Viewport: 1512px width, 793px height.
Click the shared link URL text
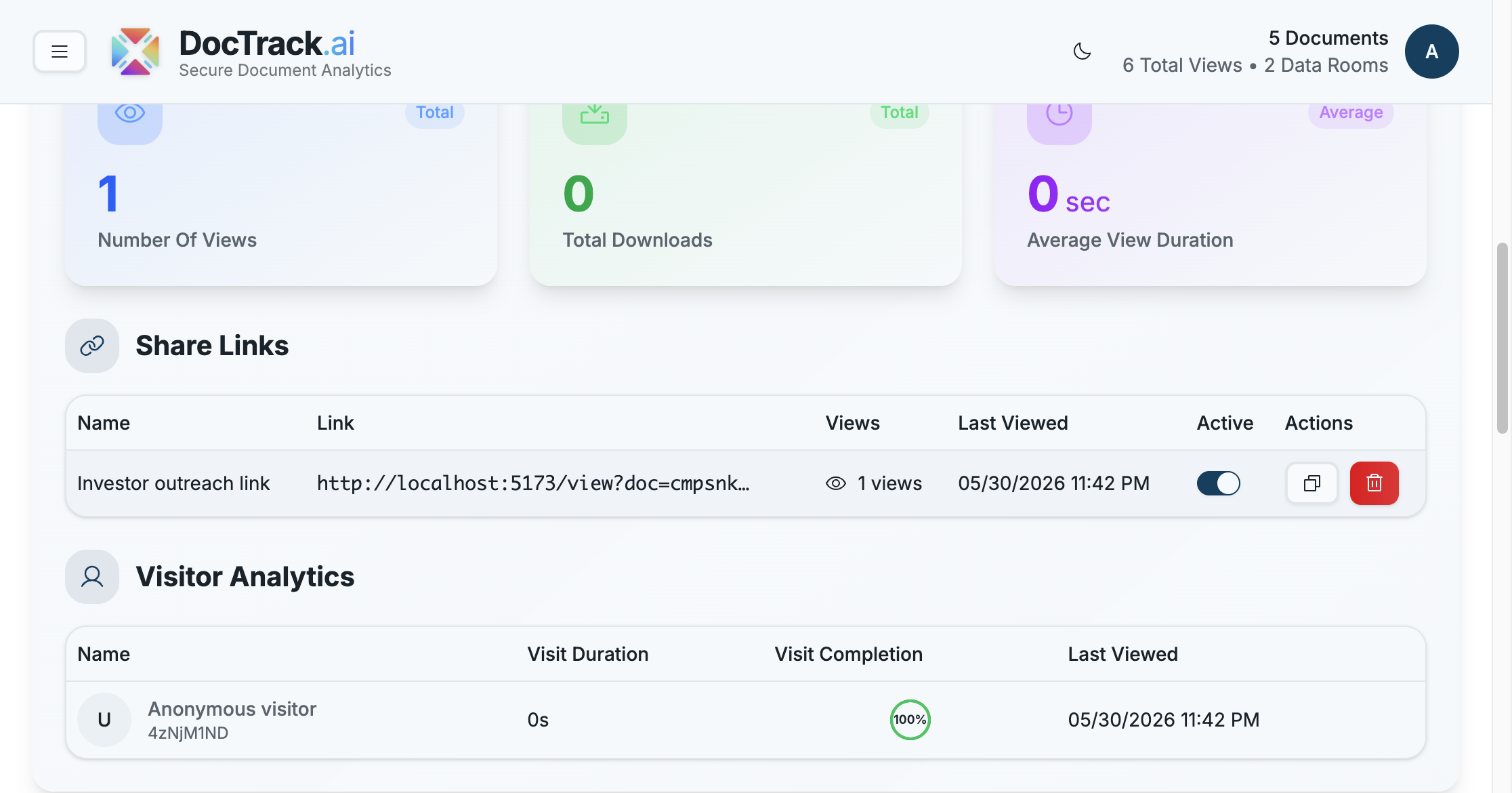point(533,483)
